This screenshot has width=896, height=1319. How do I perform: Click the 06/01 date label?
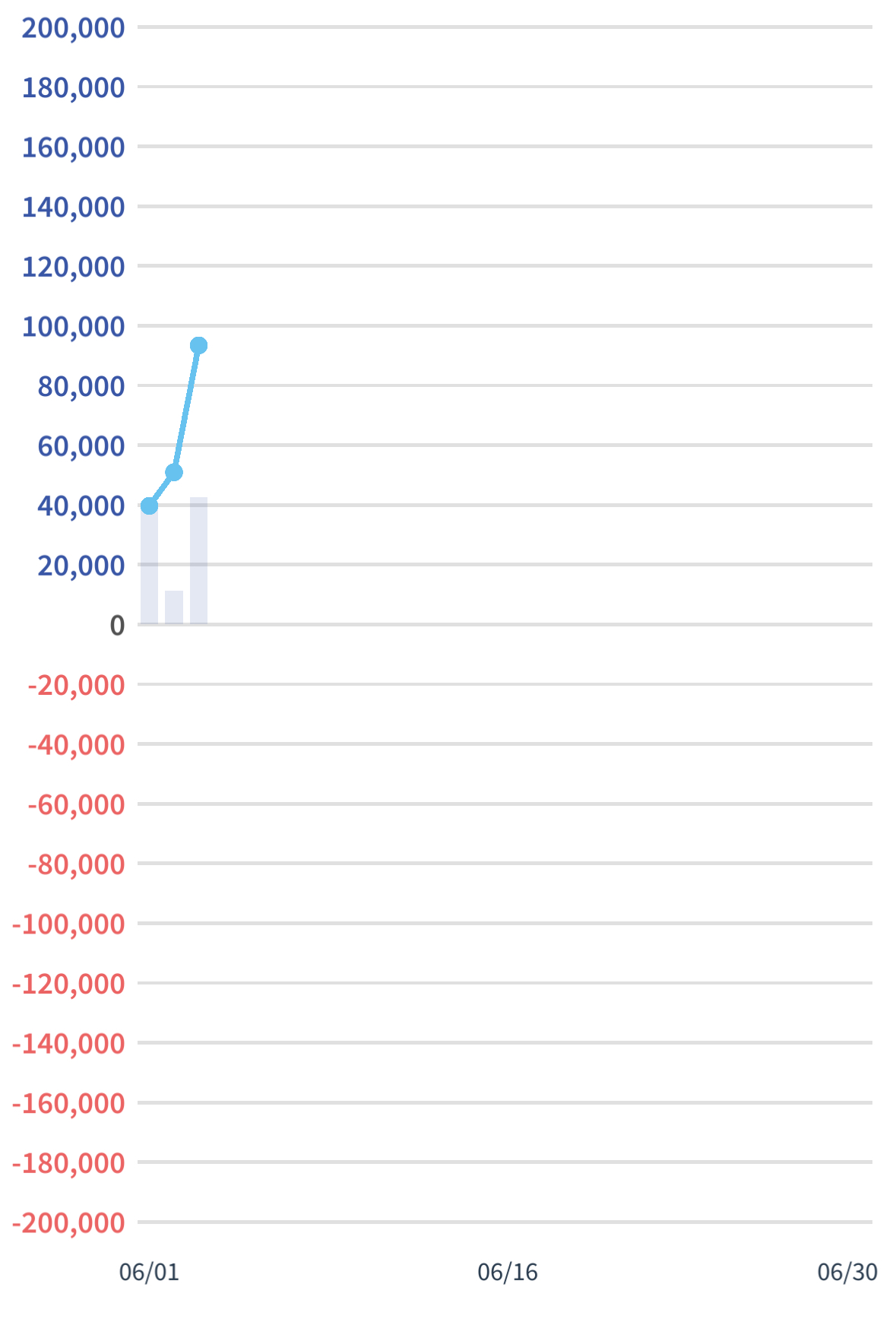click(149, 1271)
